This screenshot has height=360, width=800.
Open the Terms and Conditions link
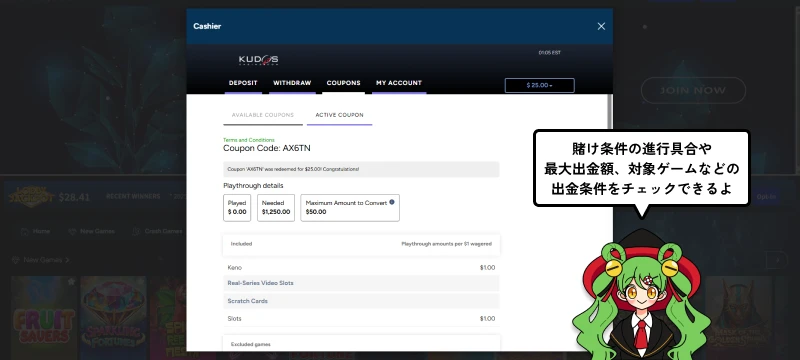[248, 140]
